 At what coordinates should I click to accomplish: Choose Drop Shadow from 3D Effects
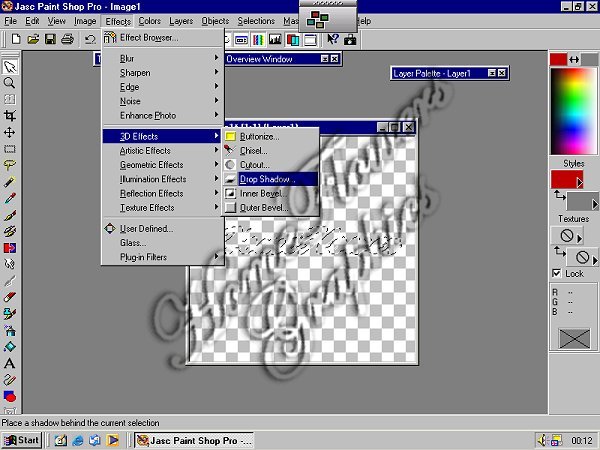click(x=271, y=179)
